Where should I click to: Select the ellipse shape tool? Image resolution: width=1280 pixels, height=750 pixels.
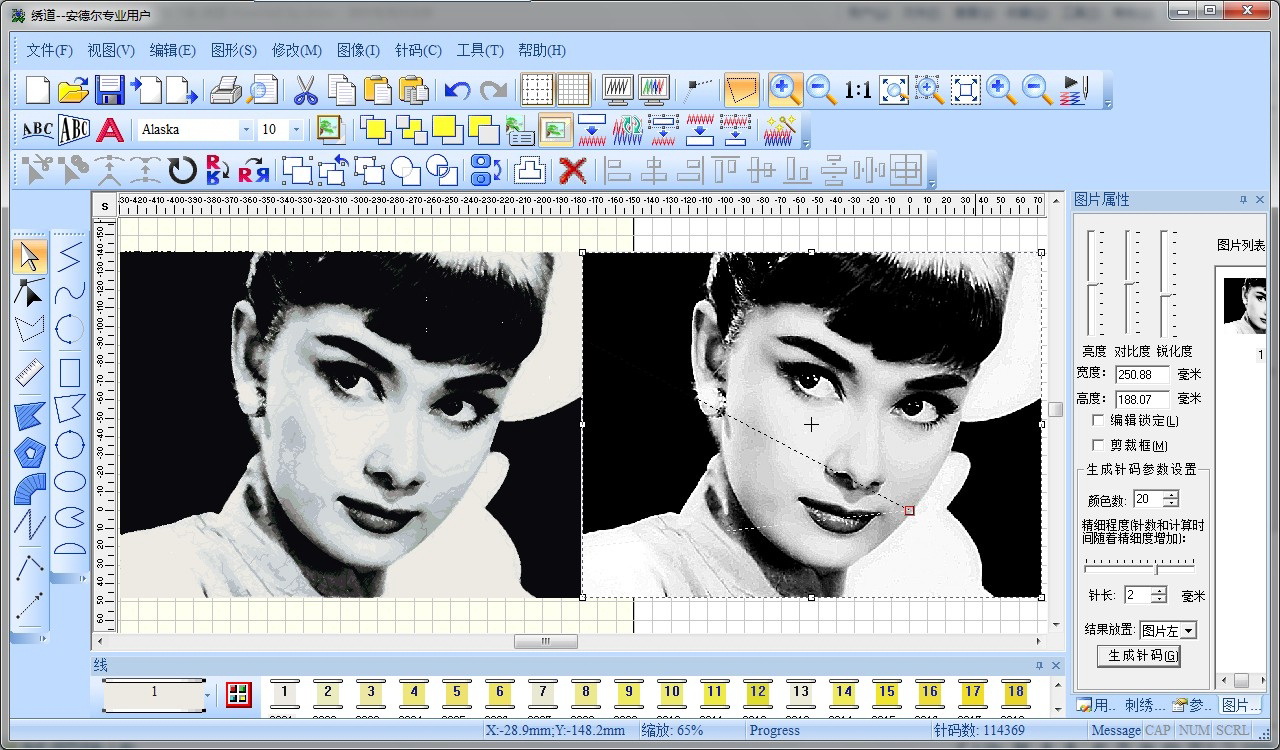69,481
